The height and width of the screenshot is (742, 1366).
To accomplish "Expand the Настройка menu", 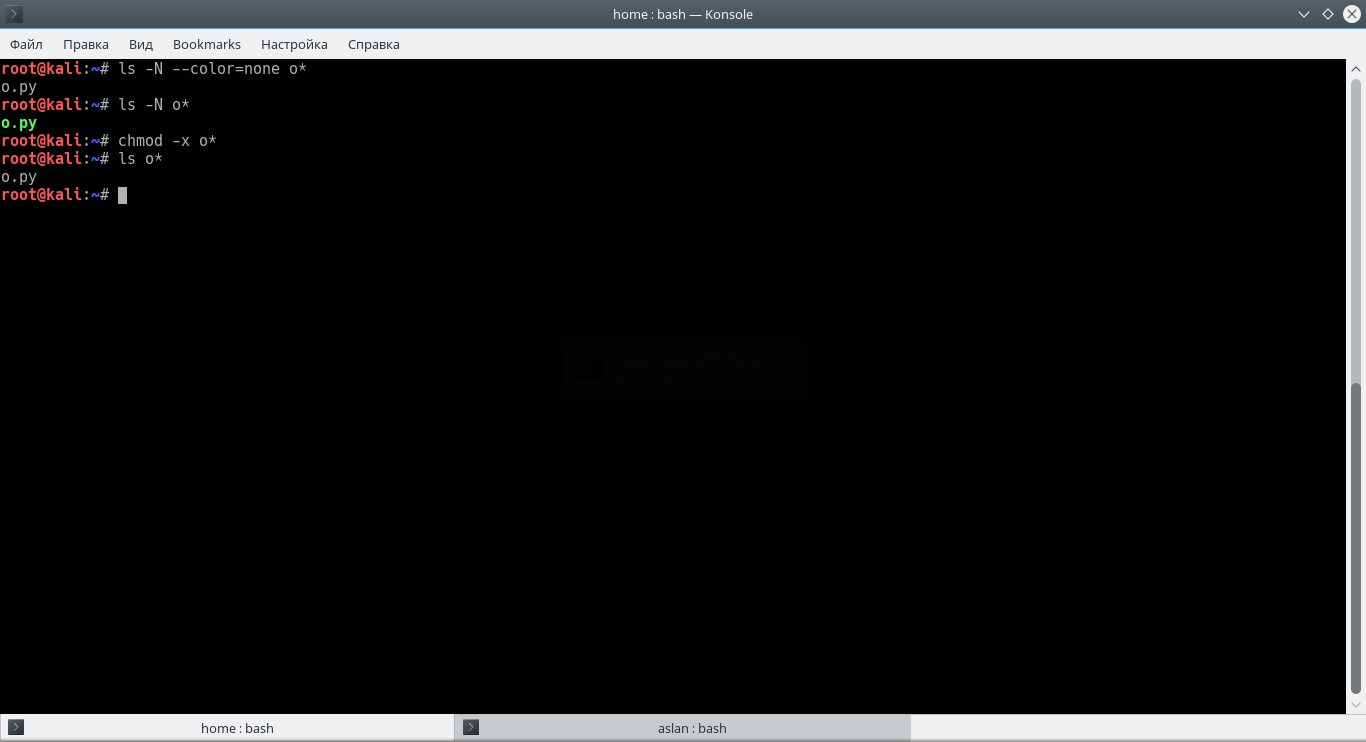I will click(x=294, y=44).
